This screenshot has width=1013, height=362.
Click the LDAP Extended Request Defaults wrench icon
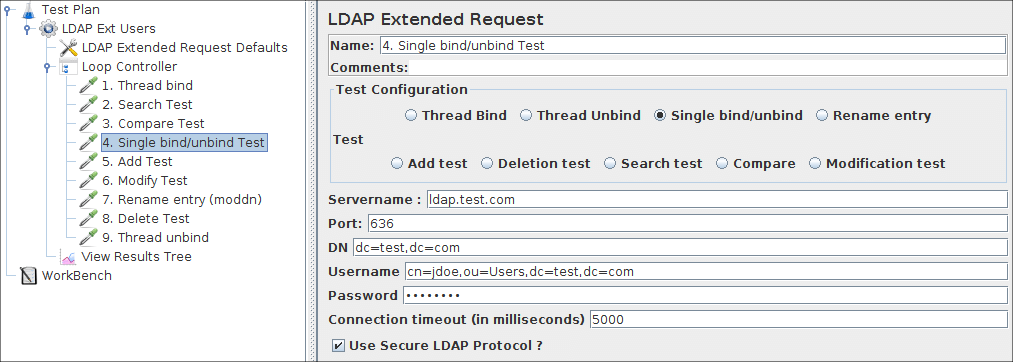68,48
